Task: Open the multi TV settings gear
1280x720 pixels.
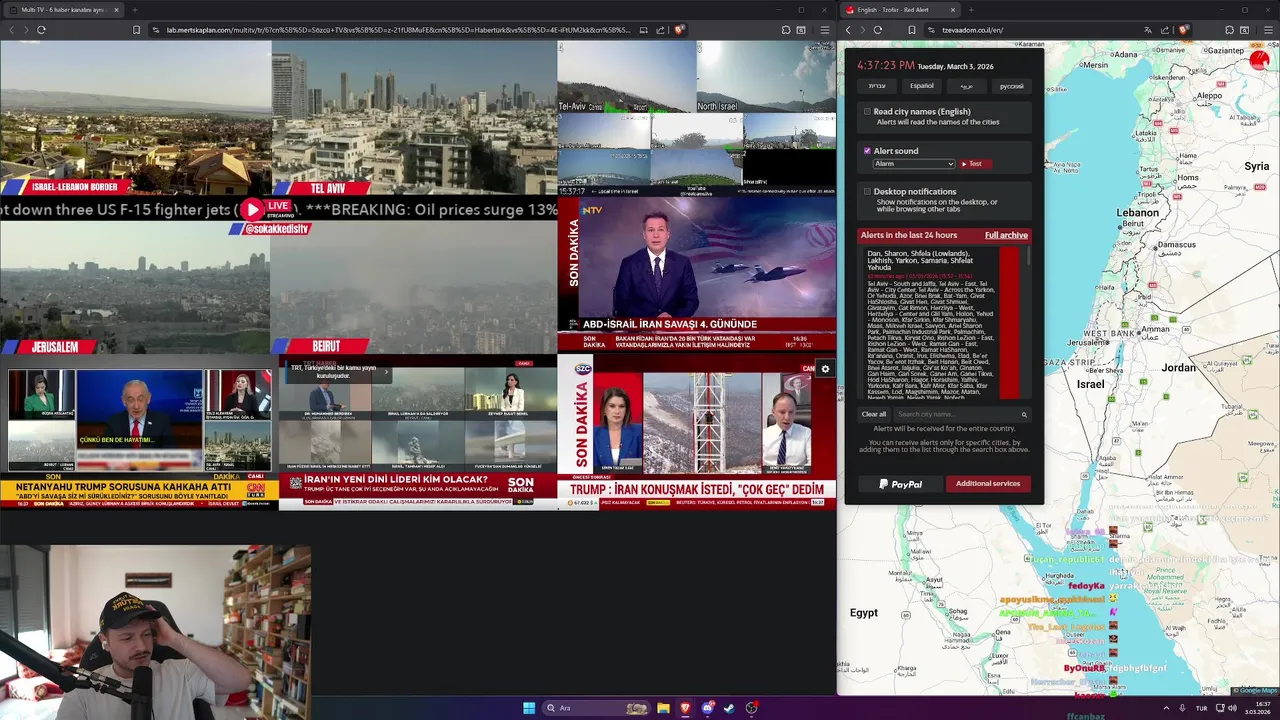Action: click(x=825, y=369)
